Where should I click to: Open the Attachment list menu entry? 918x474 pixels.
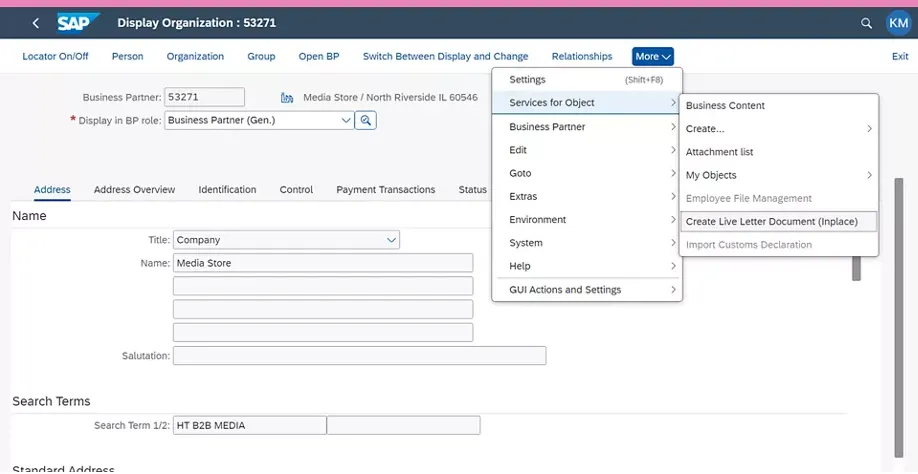click(719, 152)
